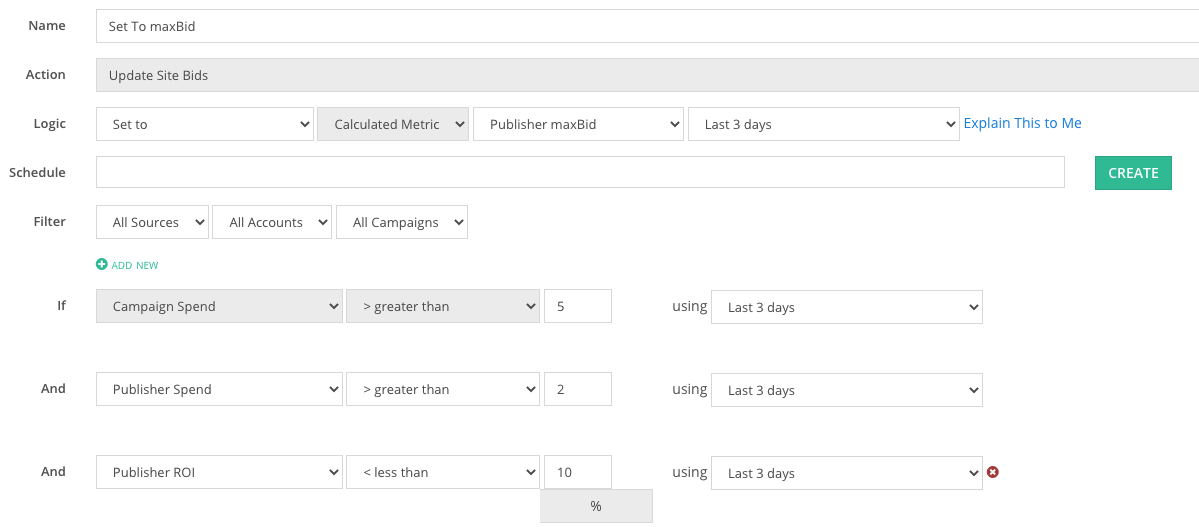Click the percent button below ROI value
Image resolution: width=1199 pixels, height=527 pixels.
(596, 506)
